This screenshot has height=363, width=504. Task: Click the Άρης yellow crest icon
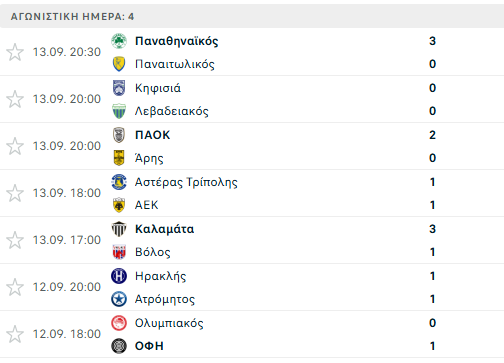coord(119,158)
